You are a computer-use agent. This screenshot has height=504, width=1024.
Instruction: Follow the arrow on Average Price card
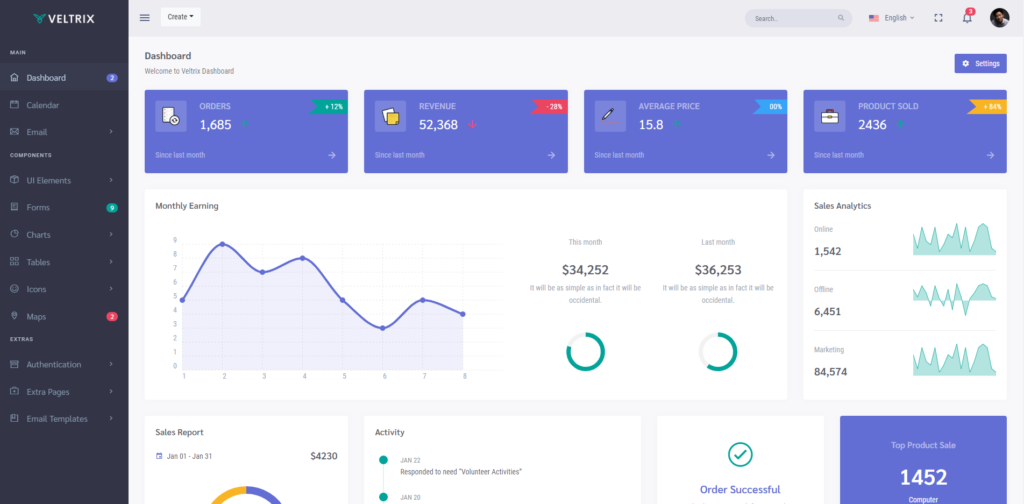coord(771,155)
